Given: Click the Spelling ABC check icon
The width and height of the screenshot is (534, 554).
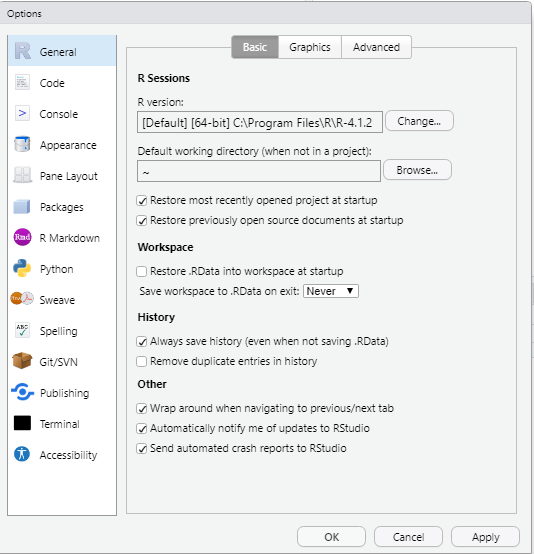Looking at the screenshot, I should (22, 330).
